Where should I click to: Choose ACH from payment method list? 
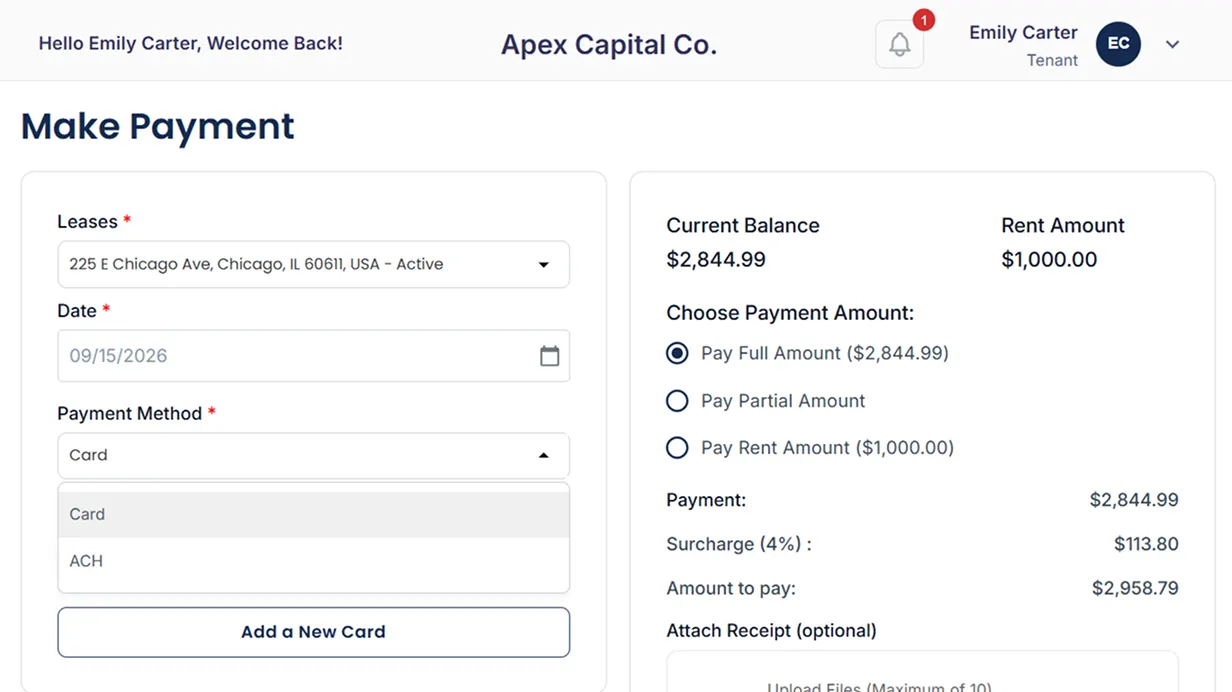point(313,561)
